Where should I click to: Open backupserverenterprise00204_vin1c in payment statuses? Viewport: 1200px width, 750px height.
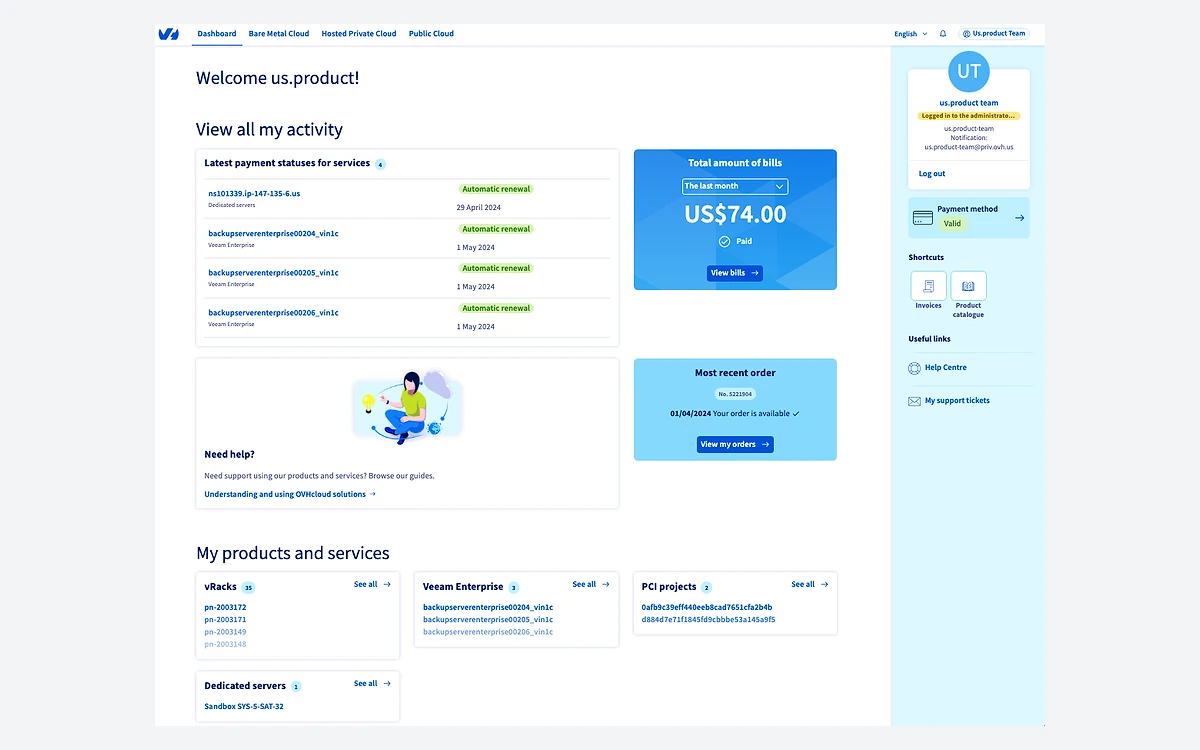pyautogui.click(x=273, y=233)
